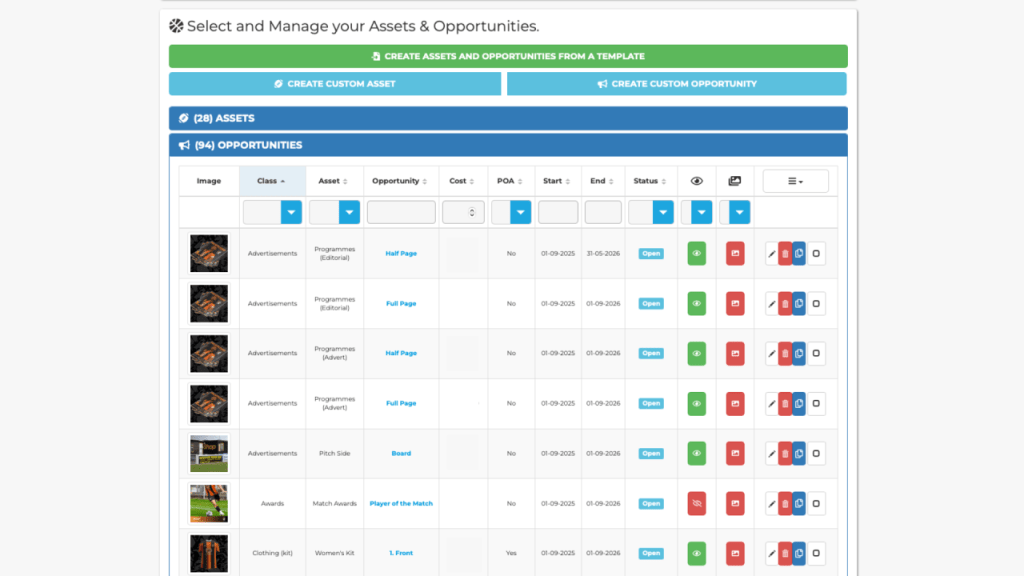Duplicate the Player of the Match opportunity
Viewport: 1024px width, 576px height.
pyautogui.click(x=799, y=504)
